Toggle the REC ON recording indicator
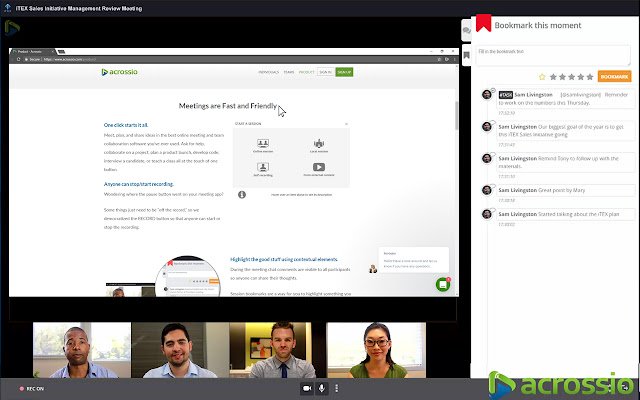The width and height of the screenshot is (640, 400). [x=32, y=389]
